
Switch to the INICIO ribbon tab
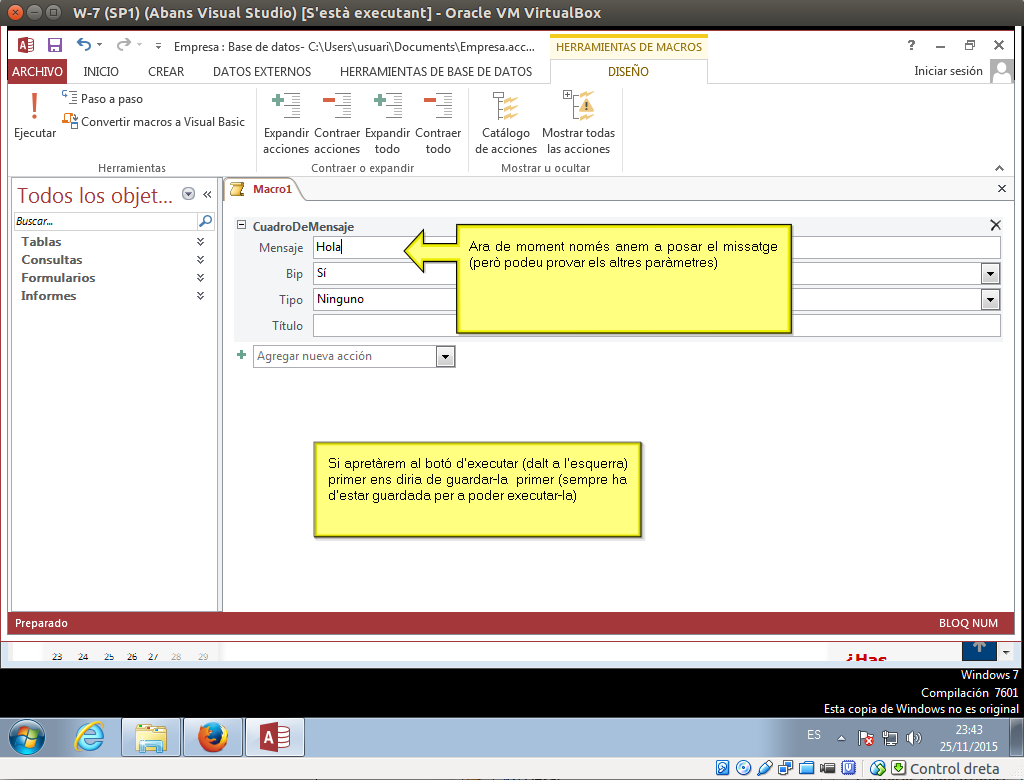click(x=101, y=72)
